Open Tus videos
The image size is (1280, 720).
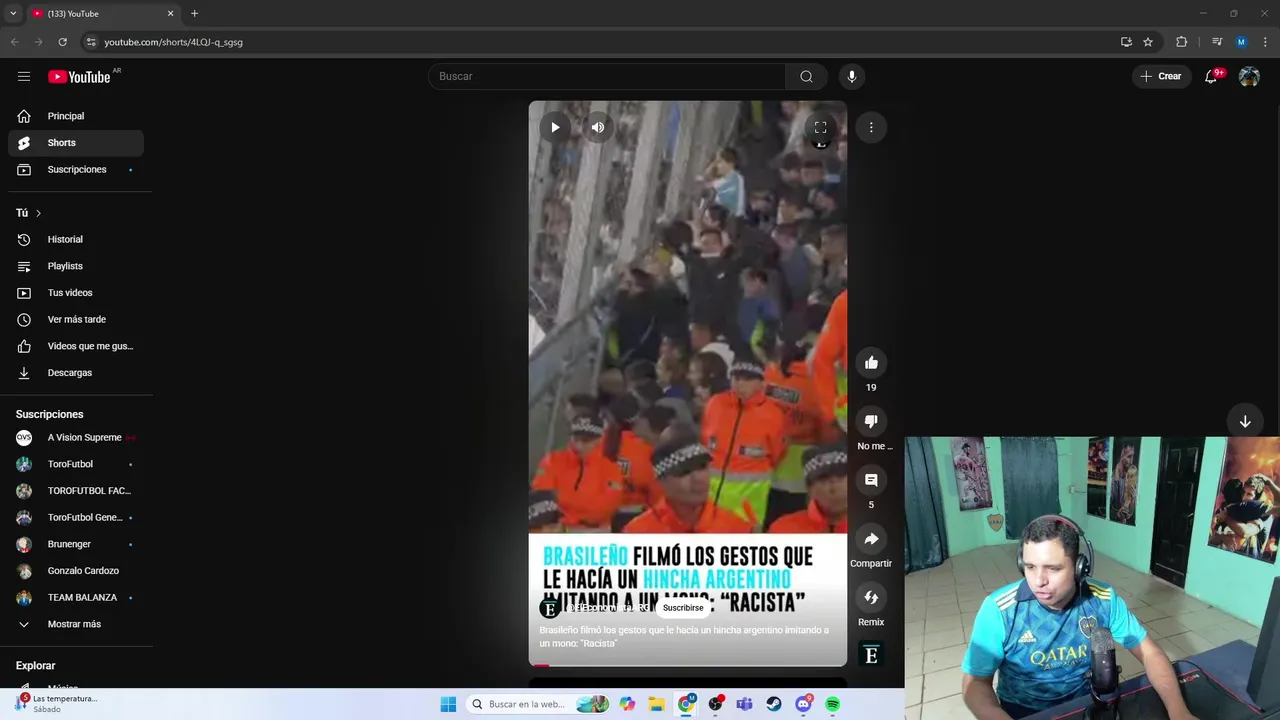76,293
